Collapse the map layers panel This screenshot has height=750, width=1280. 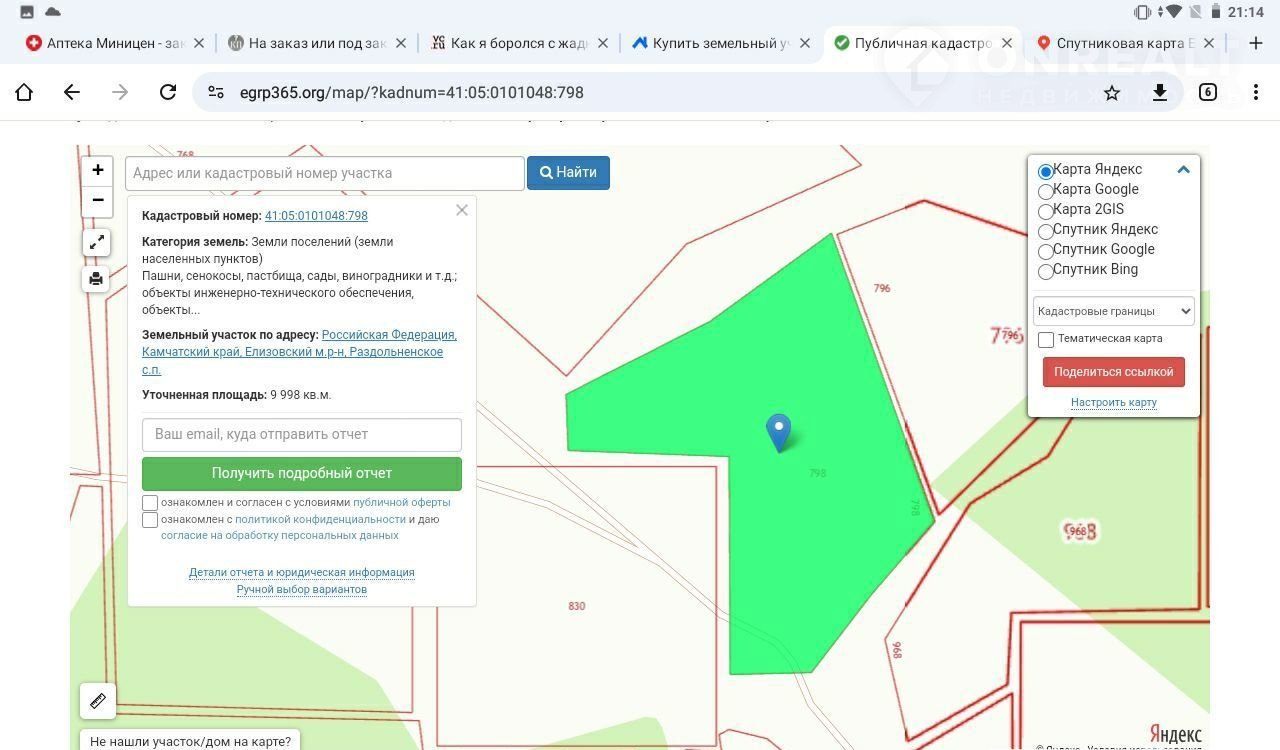tap(1184, 170)
